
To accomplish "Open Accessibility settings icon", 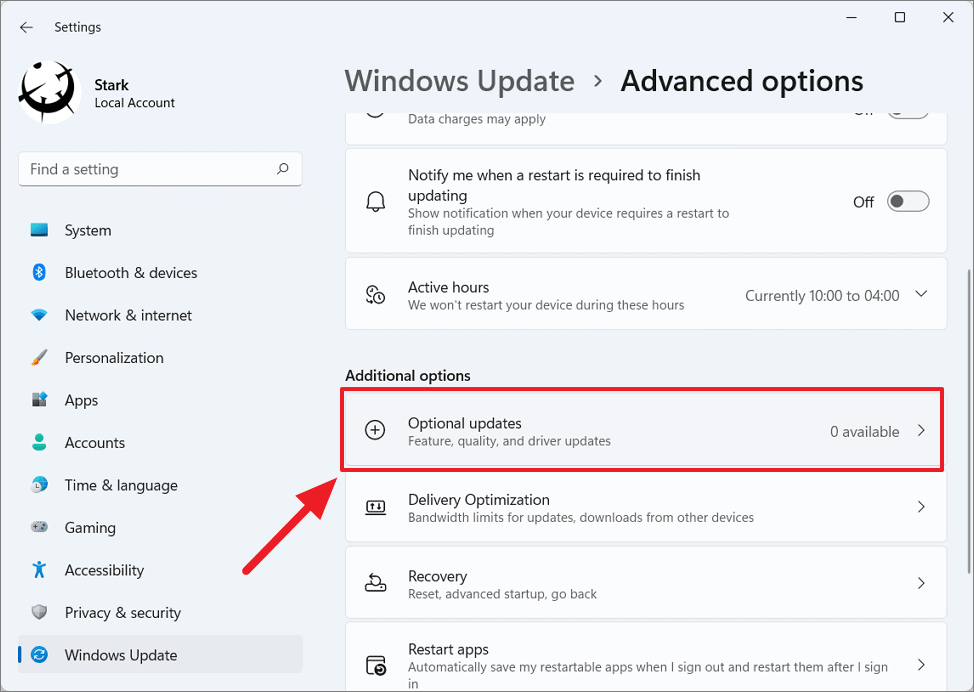I will tap(37, 570).
